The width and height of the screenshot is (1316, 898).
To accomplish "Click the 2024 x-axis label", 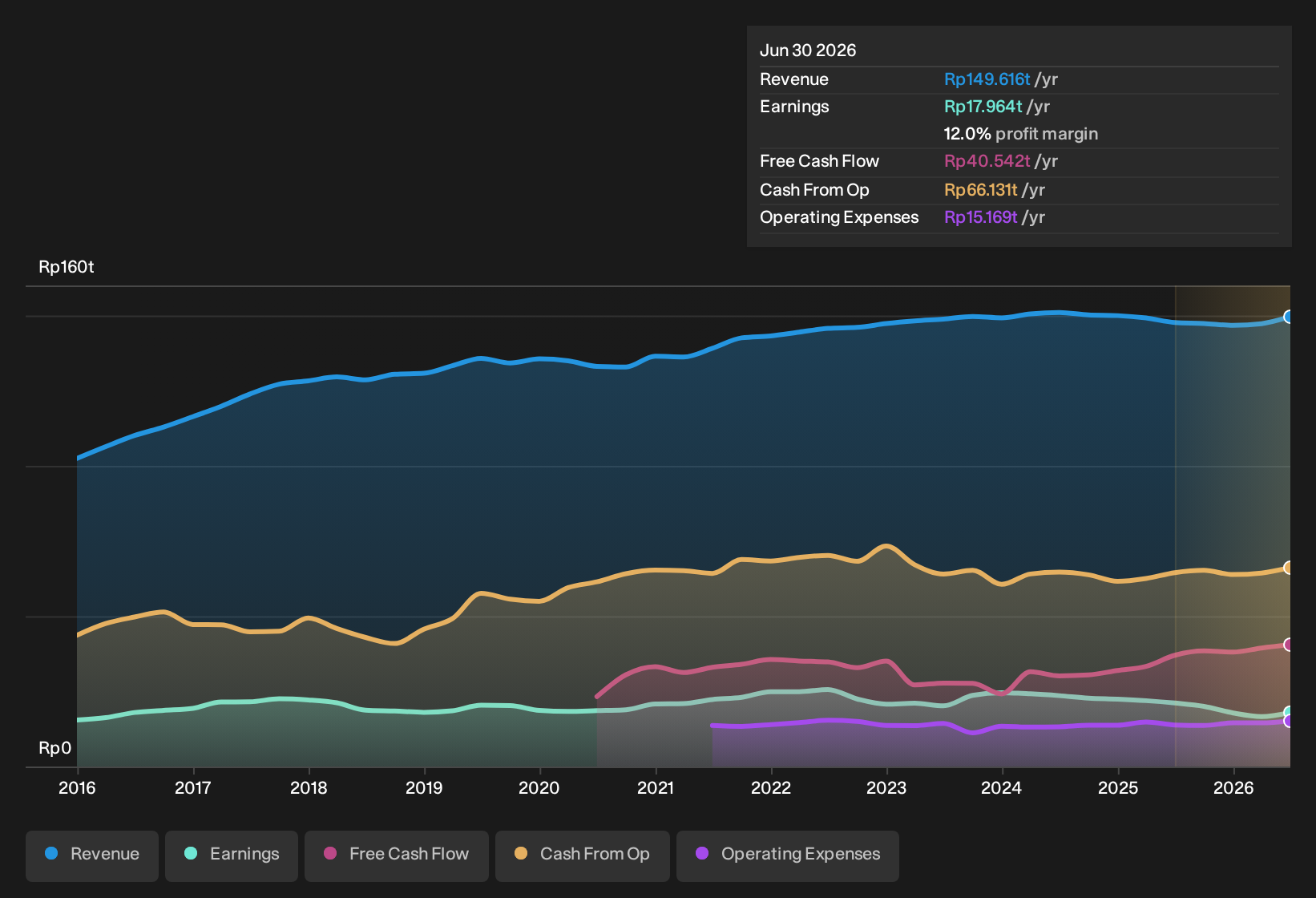I will pyautogui.click(x=1002, y=788).
